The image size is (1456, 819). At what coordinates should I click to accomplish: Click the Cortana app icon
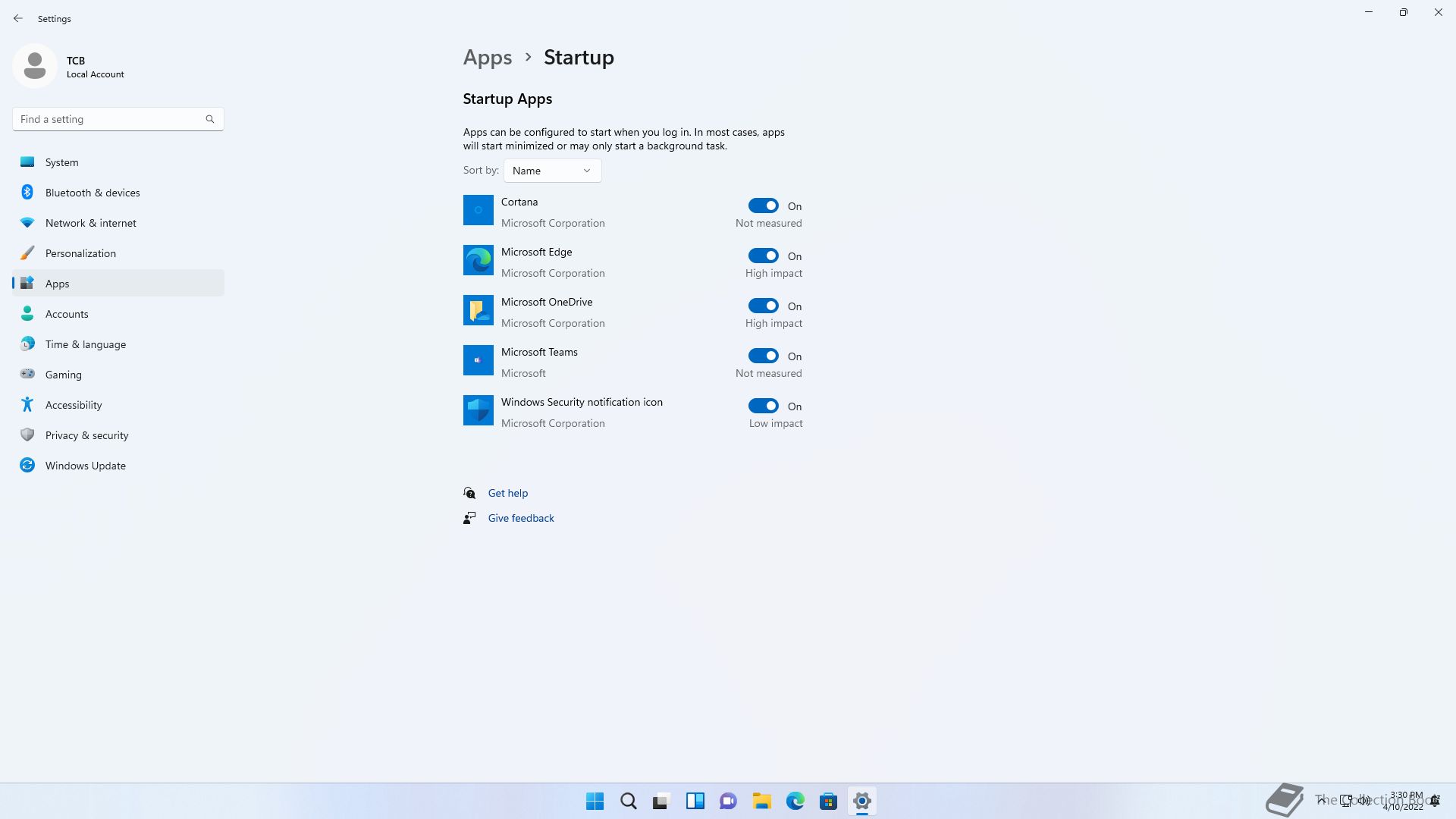(479, 210)
